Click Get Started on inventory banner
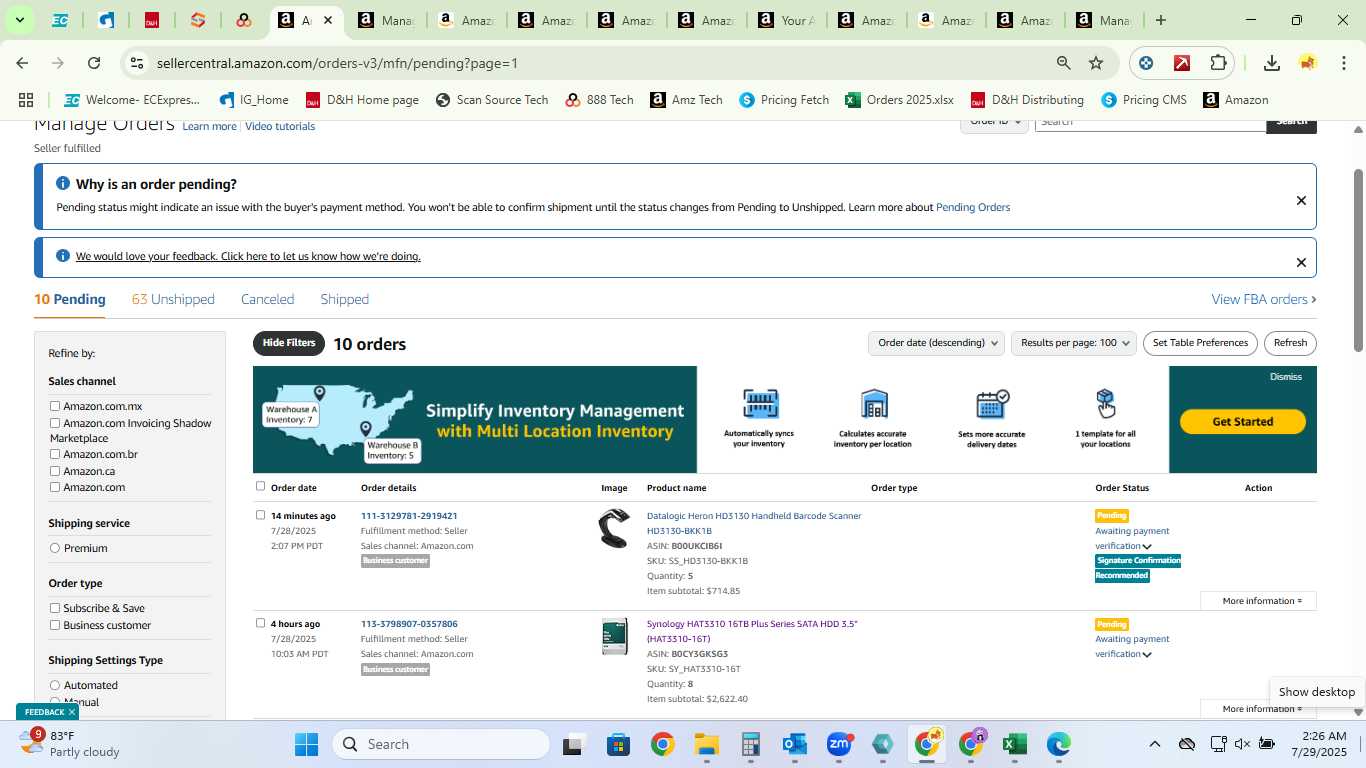The image size is (1366, 768). pyautogui.click(x=1242, y=422)
